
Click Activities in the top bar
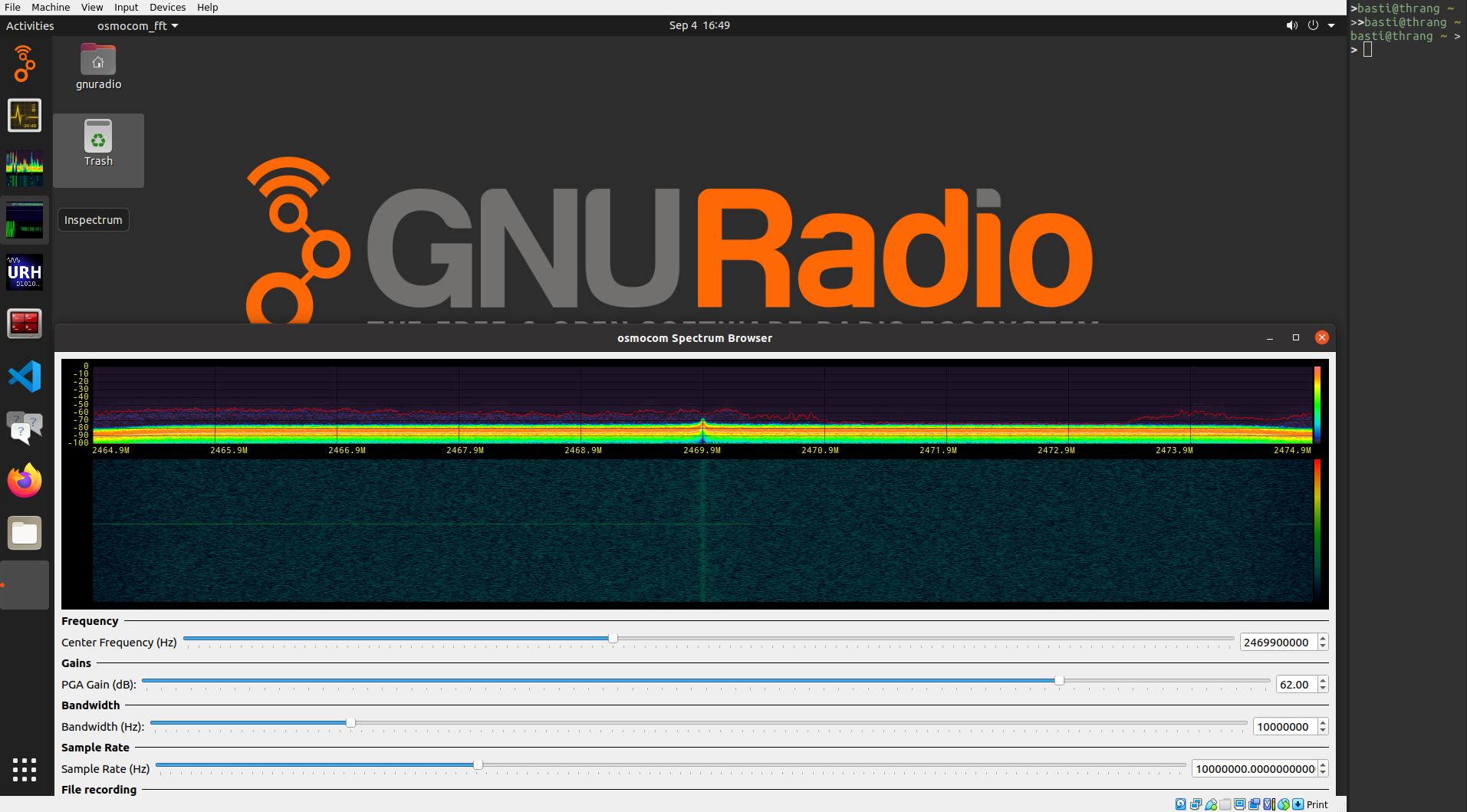(x=30, y=25)
